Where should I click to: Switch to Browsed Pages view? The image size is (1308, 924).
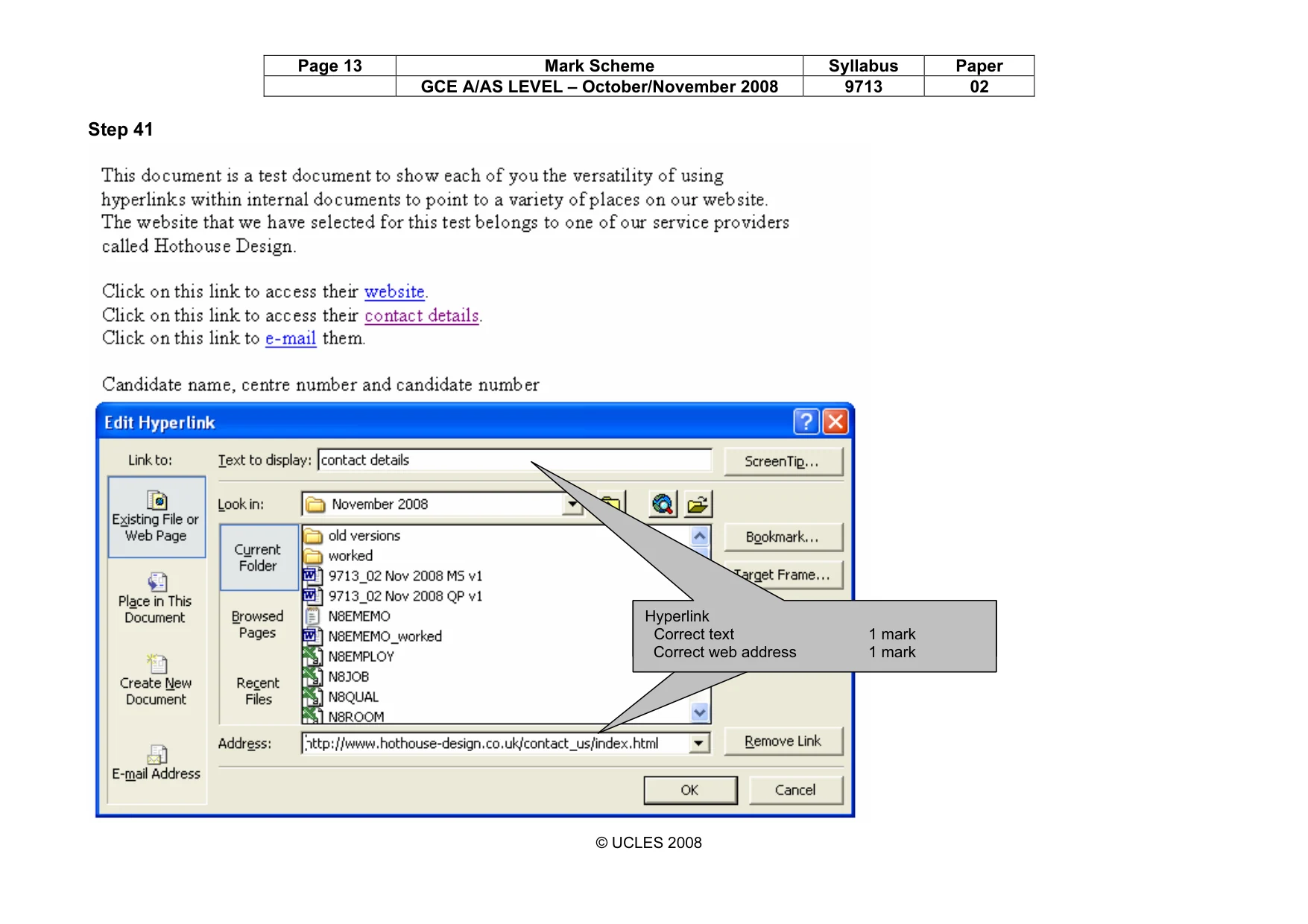click(258, 624)
